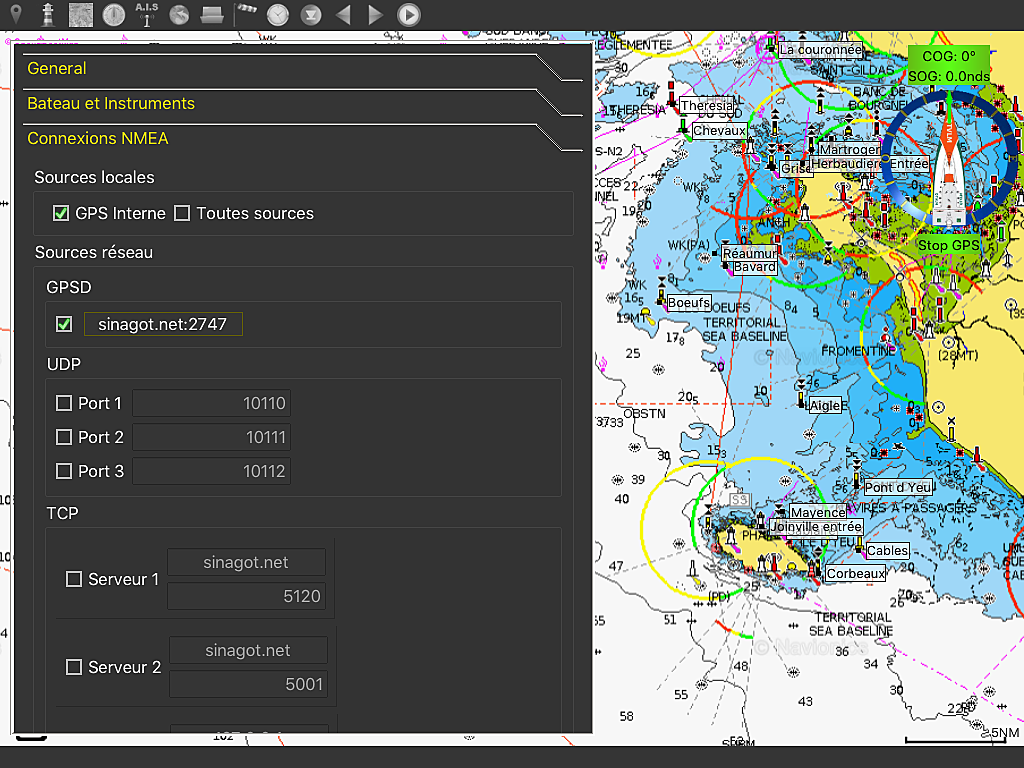The width and height of the screenshot is (1024, 768).
Task: Click the chart texture map icon
Action: point(81,14)
